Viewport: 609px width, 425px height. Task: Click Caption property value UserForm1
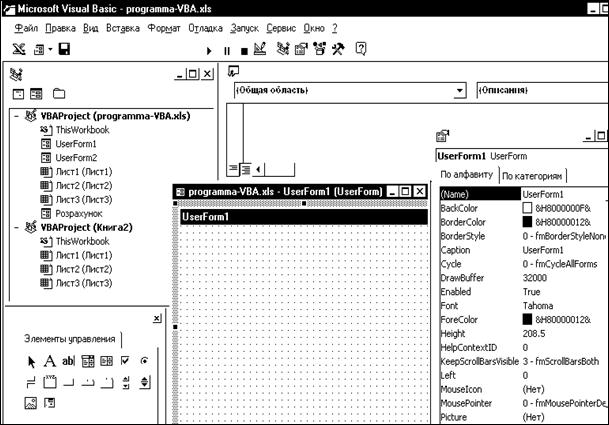(x=543, y=250)
